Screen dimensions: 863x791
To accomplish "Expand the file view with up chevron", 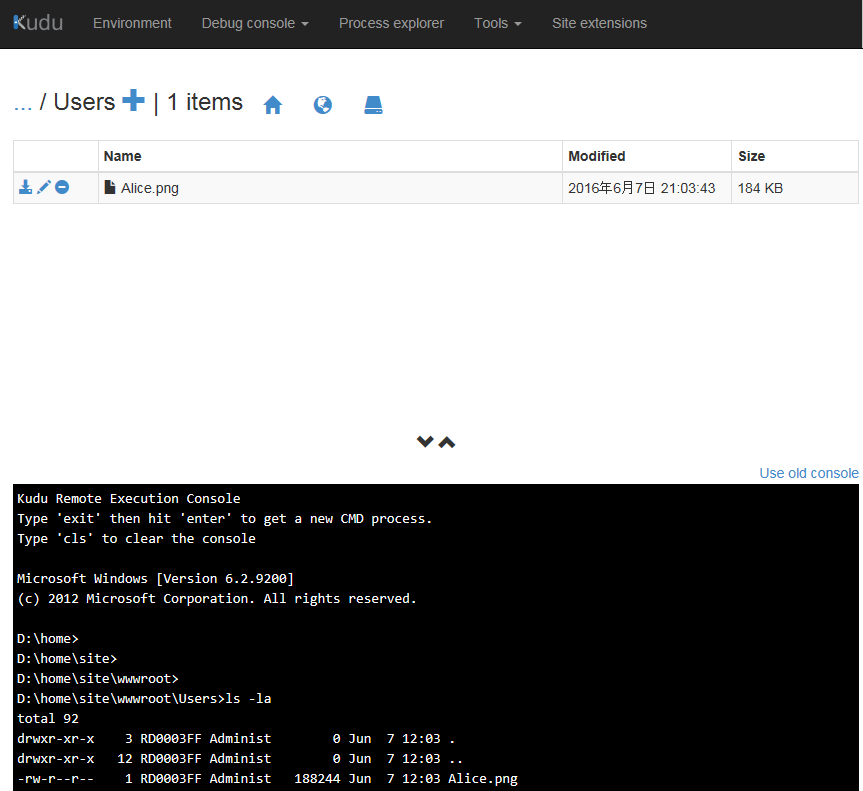I will pos(447,442).
